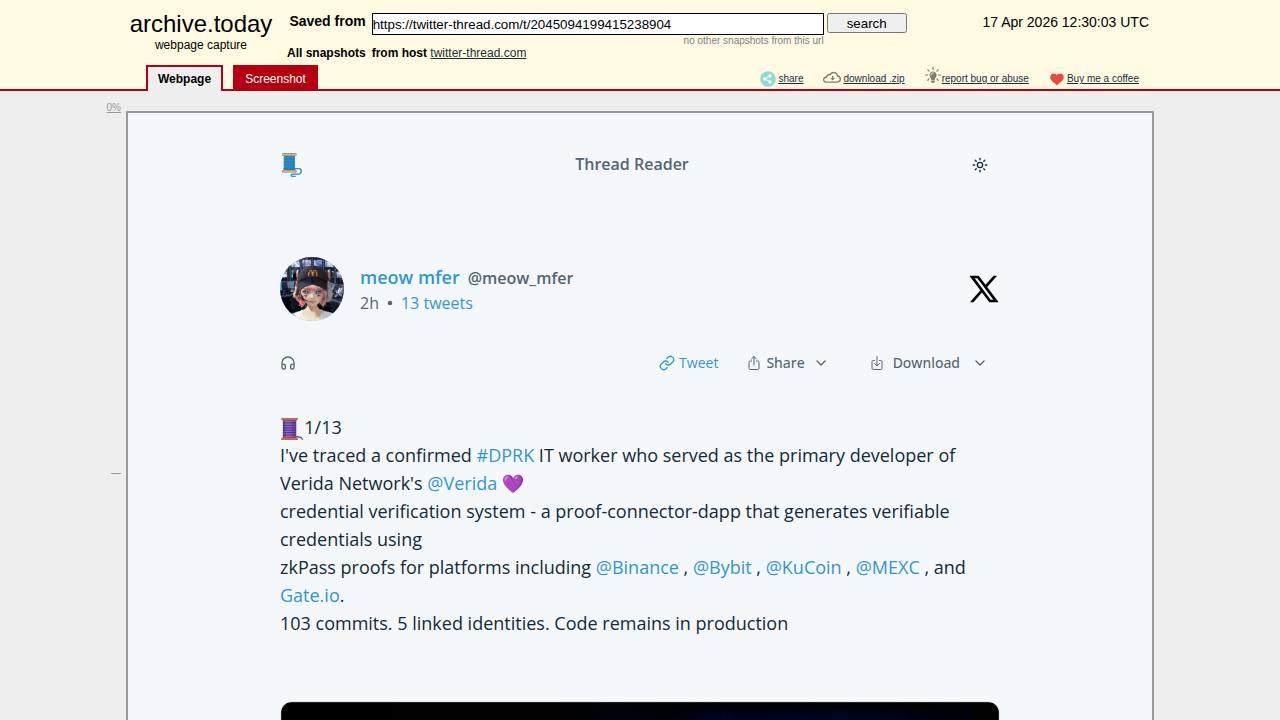
Task: Open the #DPRK hashtag link
Action: point(505,455)
